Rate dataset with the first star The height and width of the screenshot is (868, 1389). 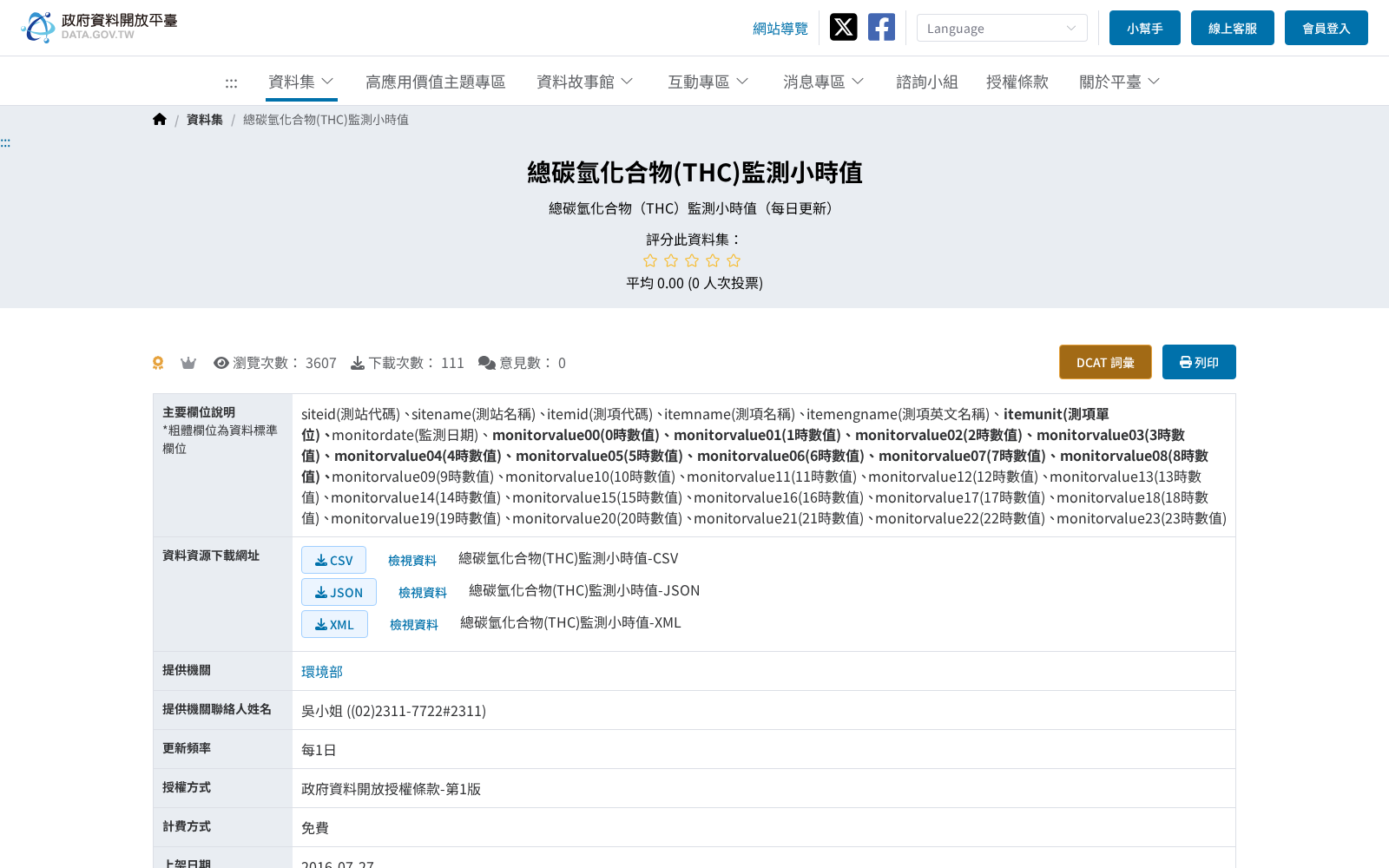[x=650, y=260]
